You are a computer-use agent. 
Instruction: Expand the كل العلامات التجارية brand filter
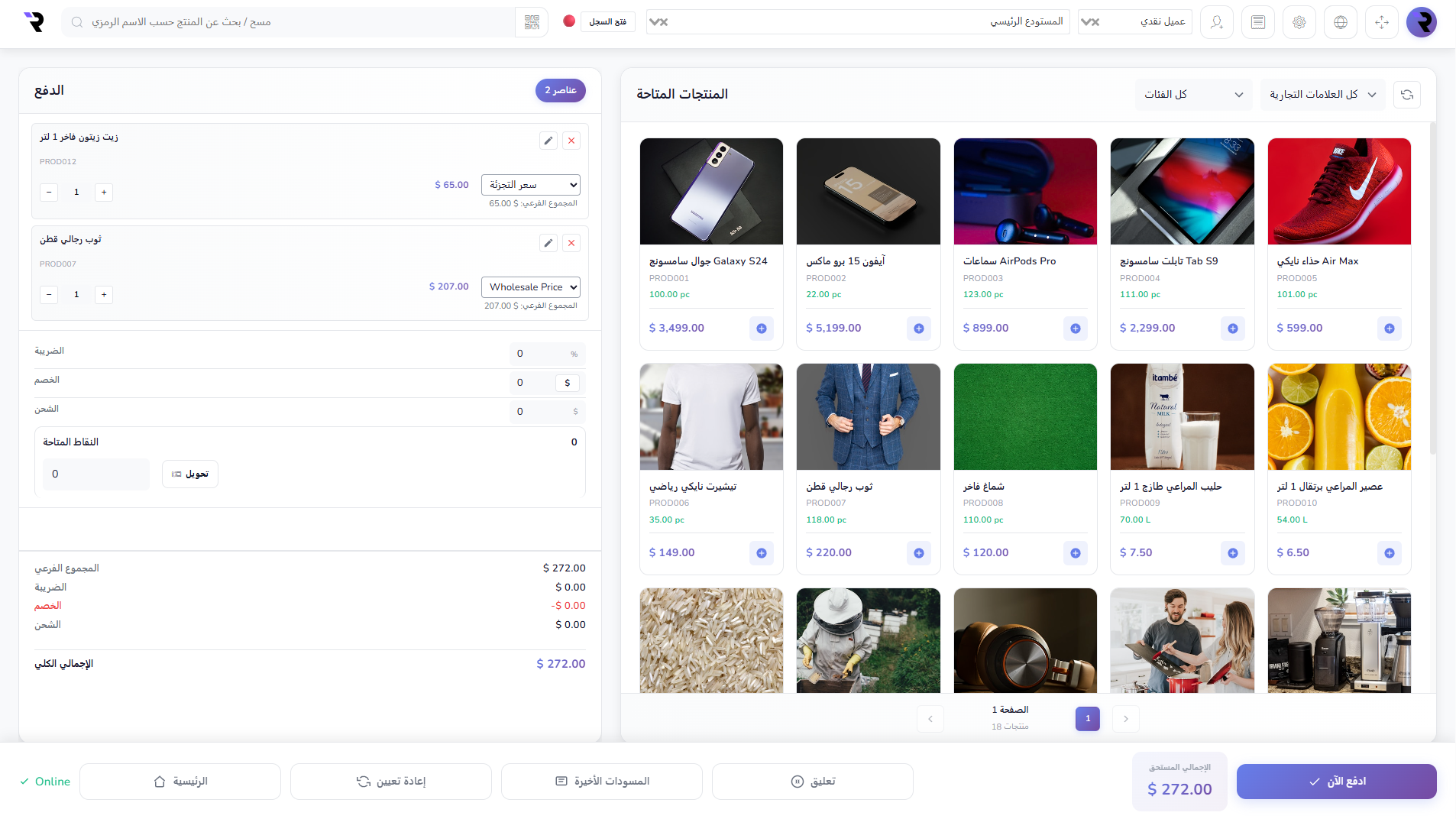(1322, 95)
